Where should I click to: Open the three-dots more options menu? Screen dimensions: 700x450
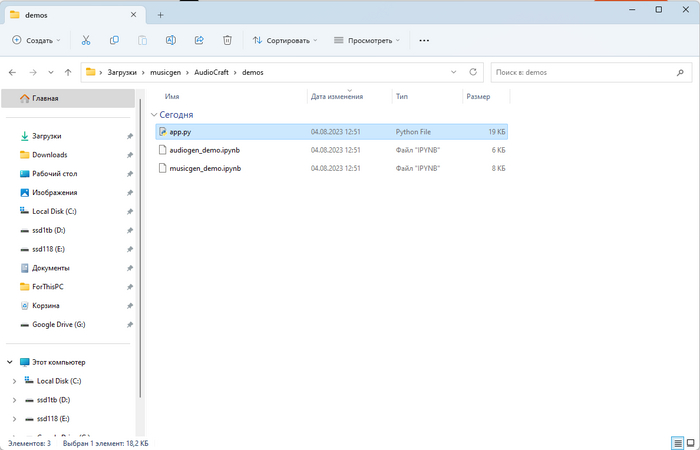point(424,40)
